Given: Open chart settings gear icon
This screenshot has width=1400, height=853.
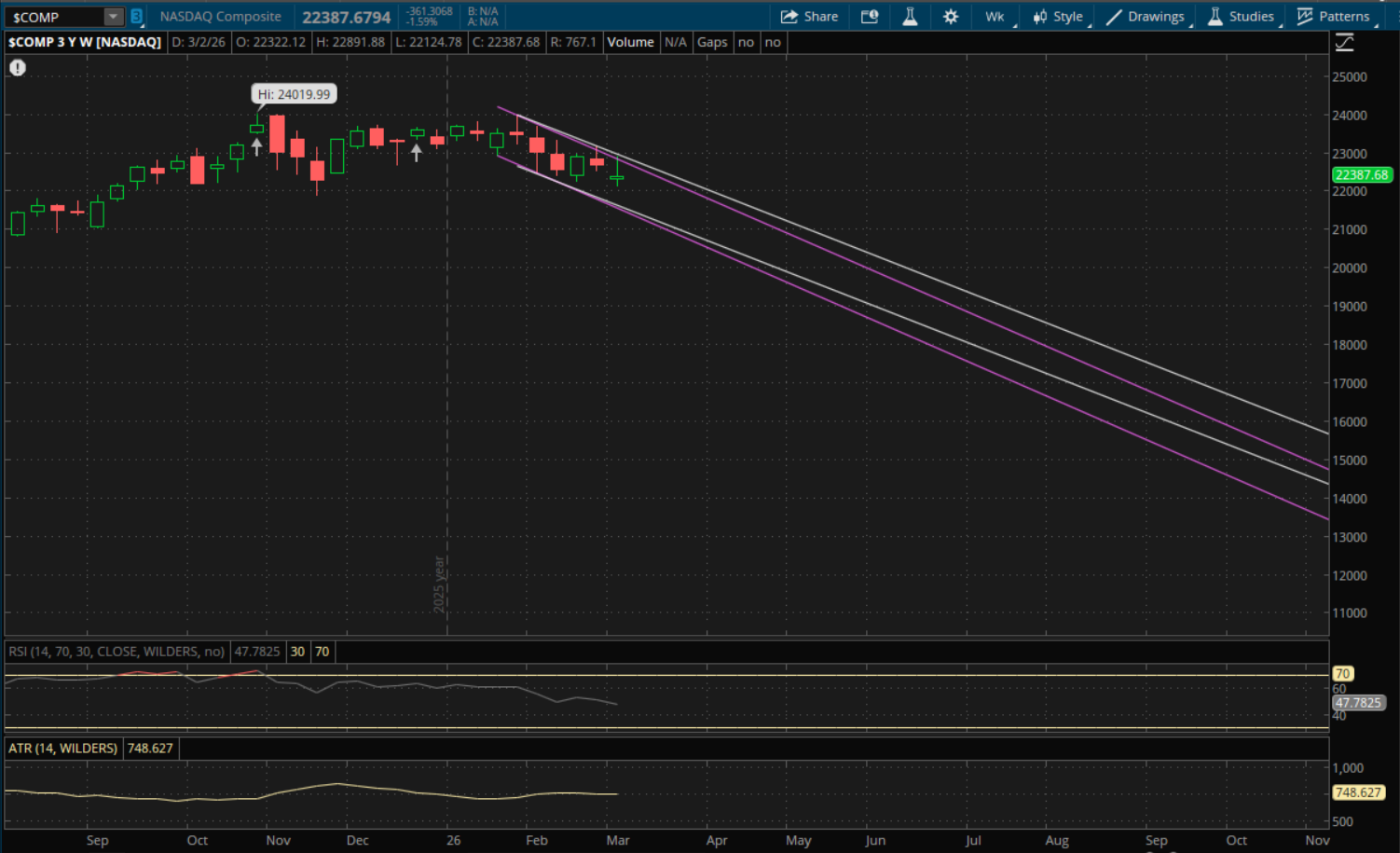Looking at the screenshot, I should tap(951, 17).
